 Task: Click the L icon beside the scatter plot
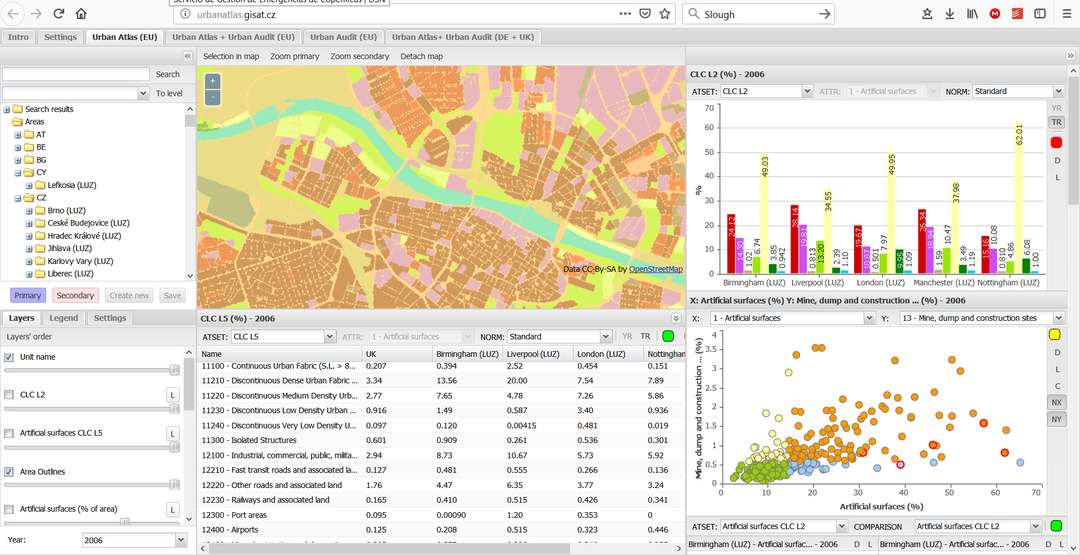click(x=1057, y=369)
